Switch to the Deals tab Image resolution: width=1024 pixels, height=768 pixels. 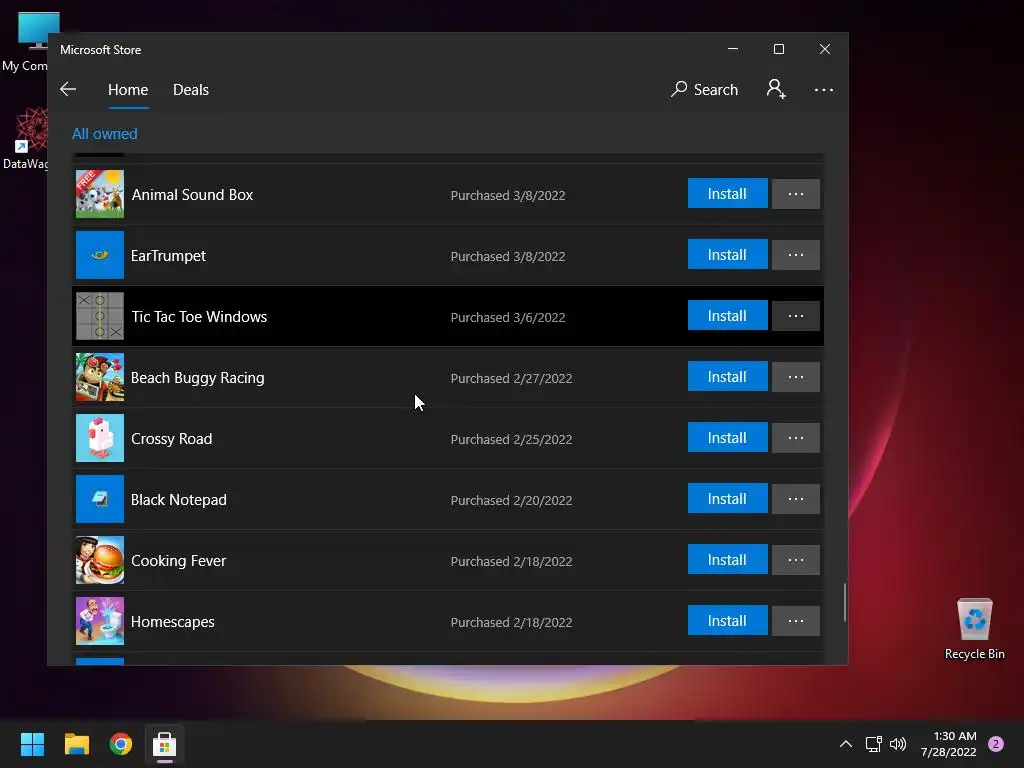[x=191, y=89]
